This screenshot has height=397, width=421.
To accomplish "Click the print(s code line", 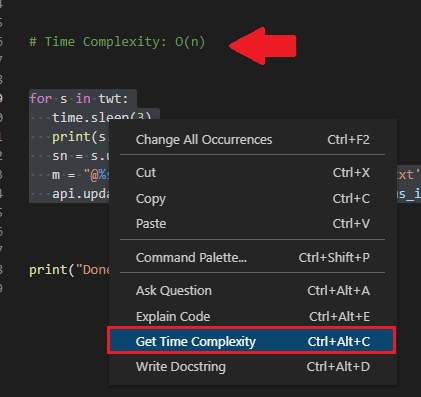I will point(79,137).
